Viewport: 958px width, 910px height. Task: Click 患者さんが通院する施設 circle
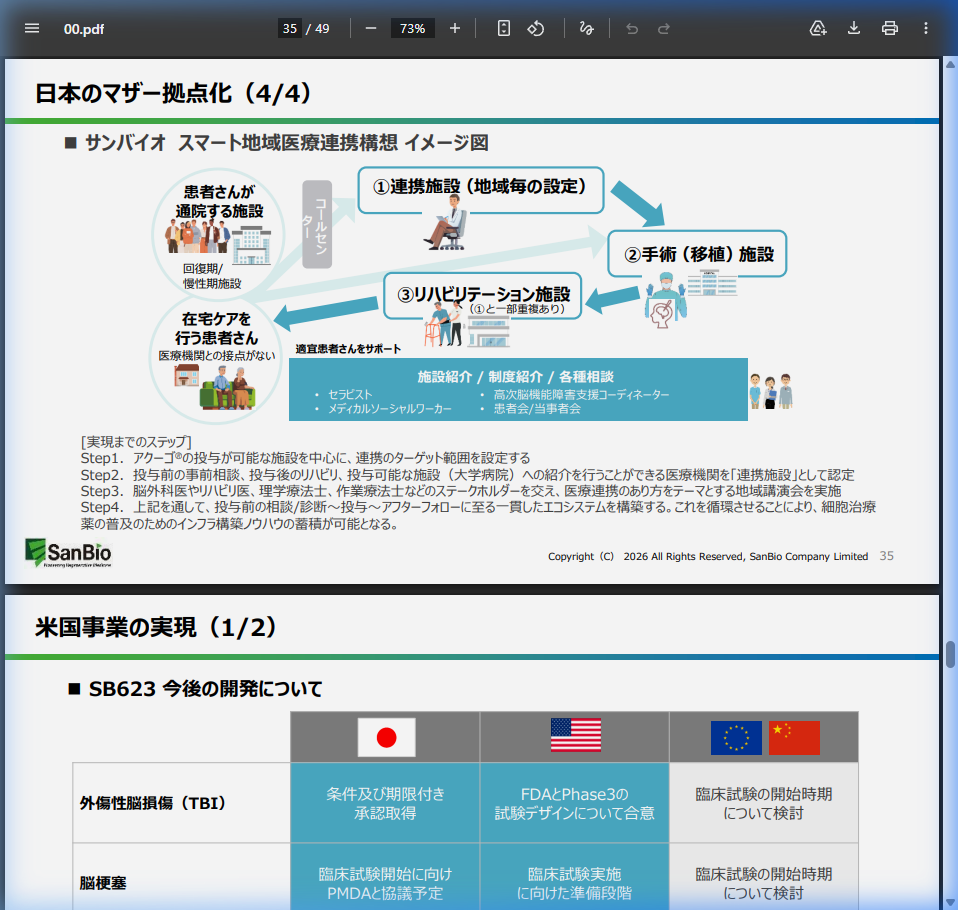(219, 233)
